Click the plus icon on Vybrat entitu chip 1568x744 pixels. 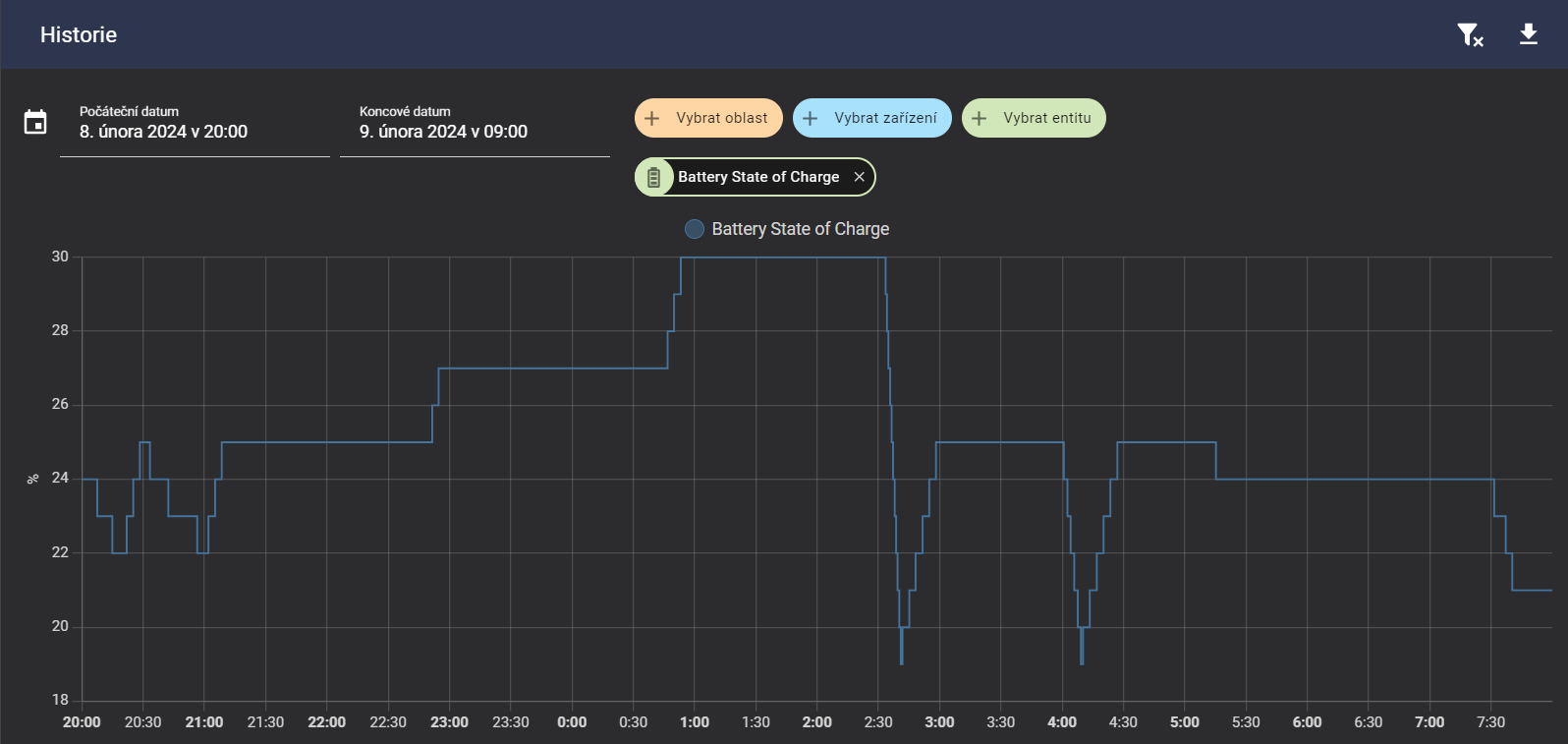(979, 118)
